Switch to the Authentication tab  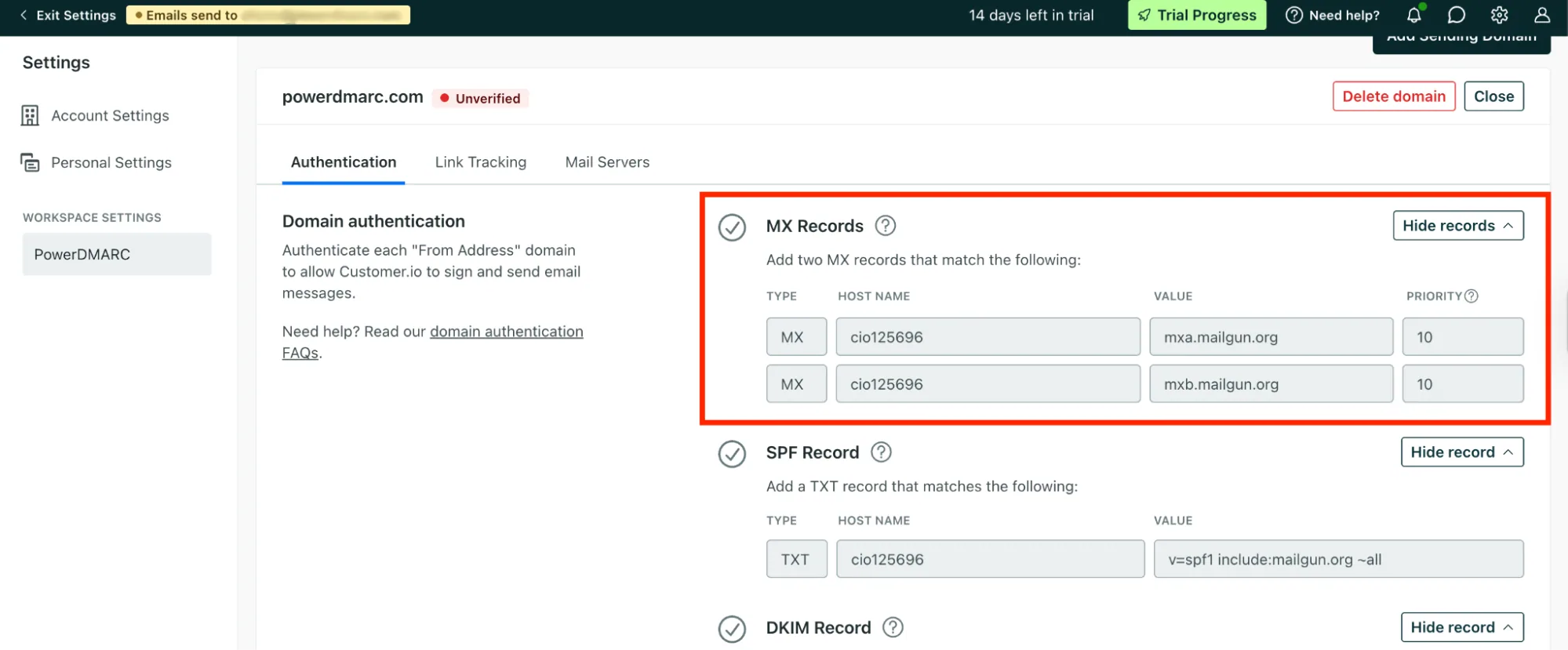click(344, 162)
